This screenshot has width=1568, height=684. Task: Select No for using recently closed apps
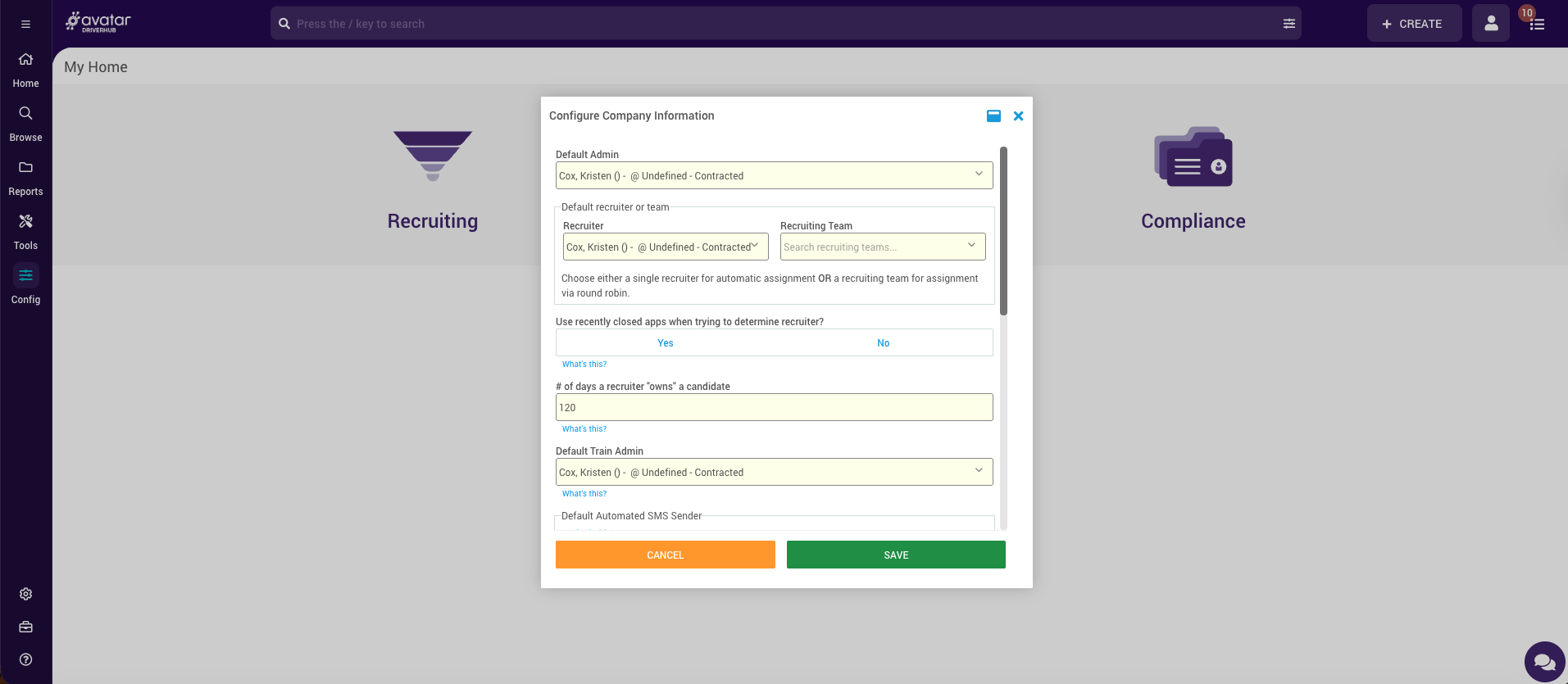pyautogui.click(x=883, y=343)
